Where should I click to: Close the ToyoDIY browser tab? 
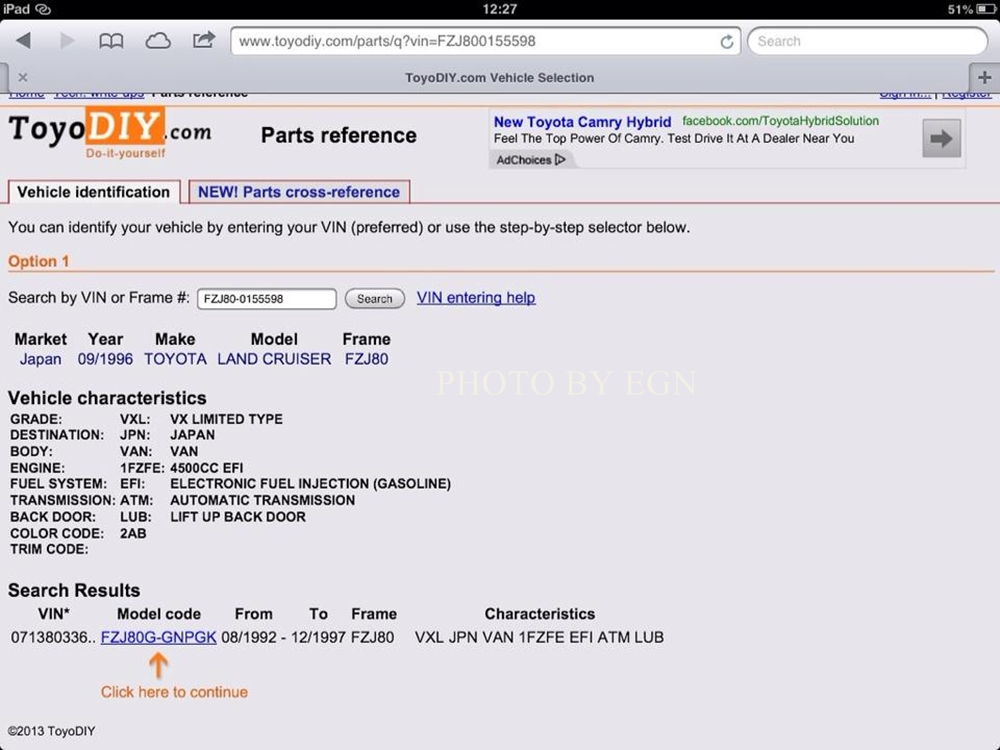pos(23,77)
